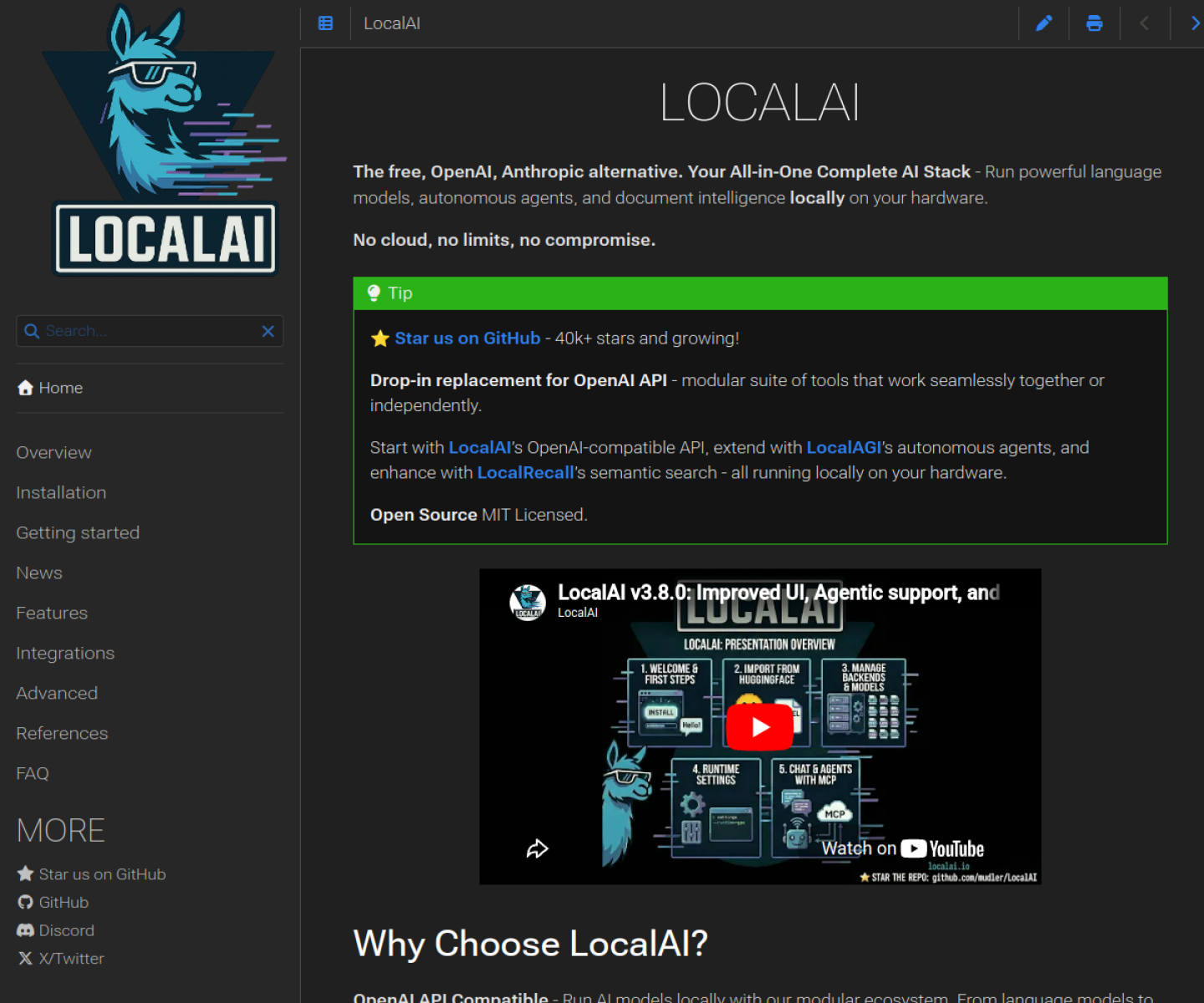1204x1003 pixels.
Task: Click the search magnifier icon
Action: tap(32, 331)
